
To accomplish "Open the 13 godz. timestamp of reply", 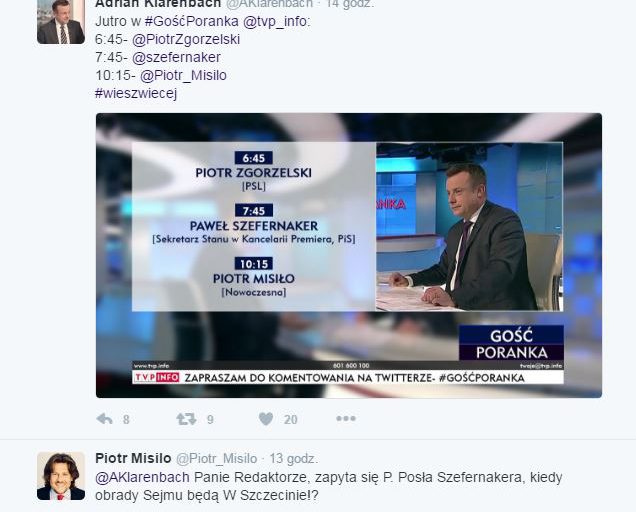I will [294, 458].
